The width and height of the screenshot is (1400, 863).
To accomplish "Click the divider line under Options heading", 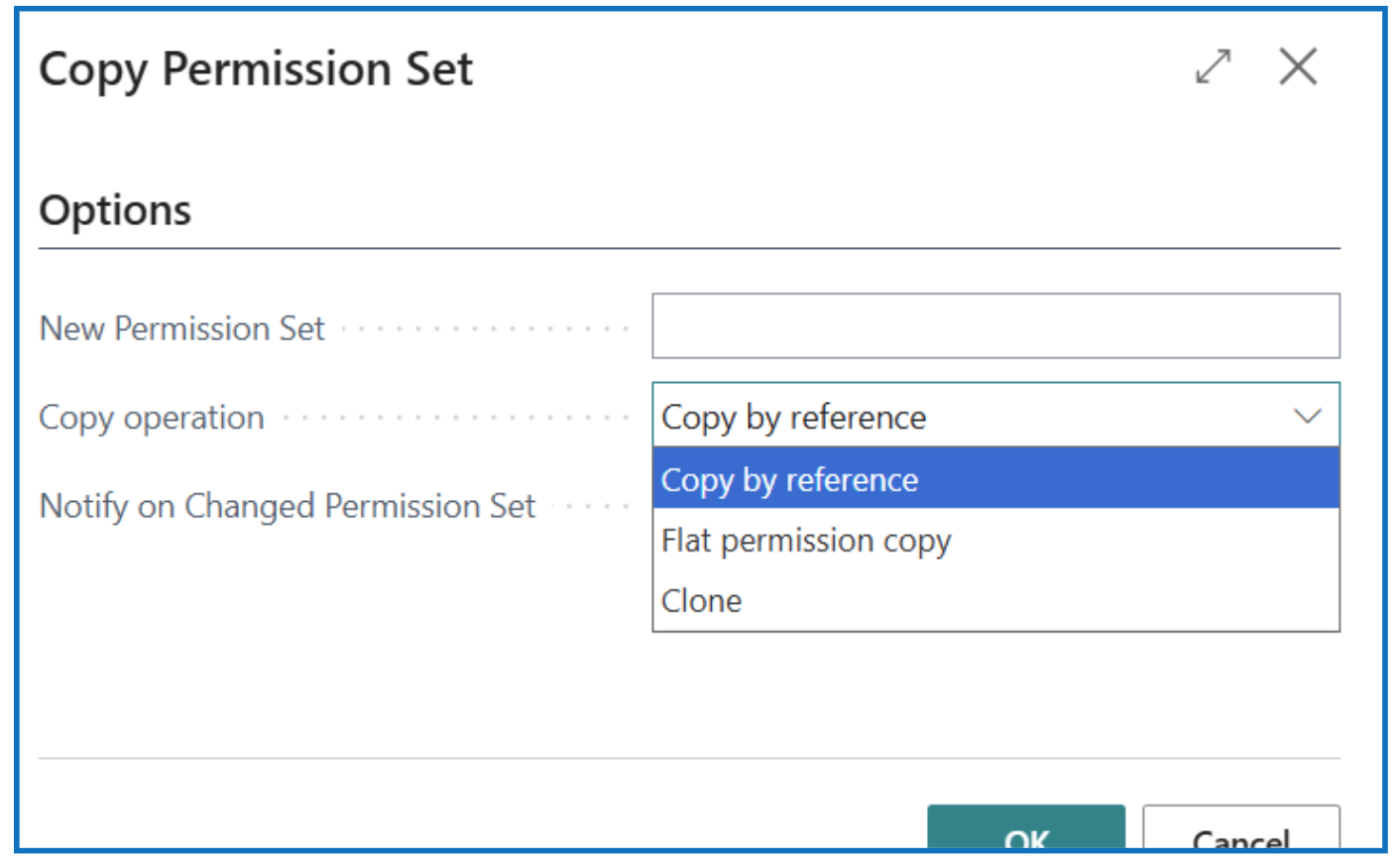I will [x=688, y=248].
